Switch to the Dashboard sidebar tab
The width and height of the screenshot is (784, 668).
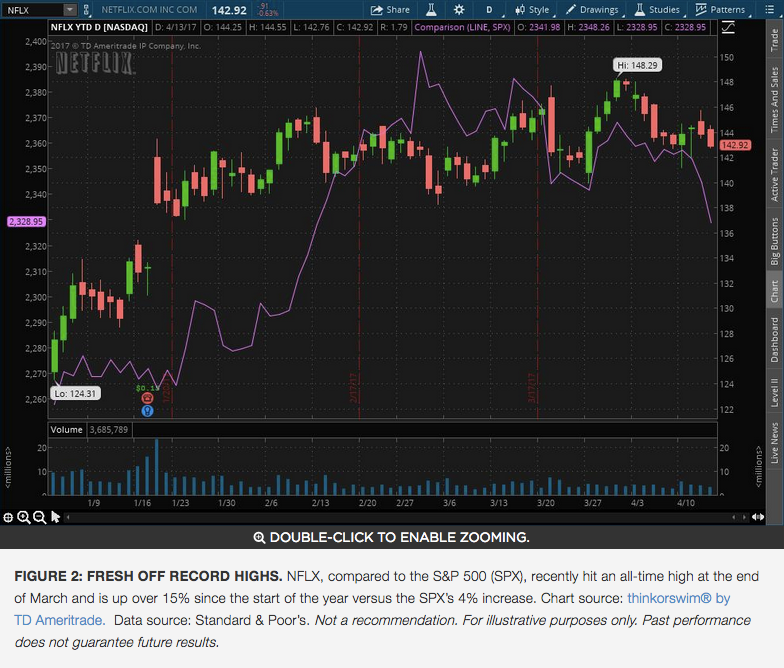tap(774, 340)
